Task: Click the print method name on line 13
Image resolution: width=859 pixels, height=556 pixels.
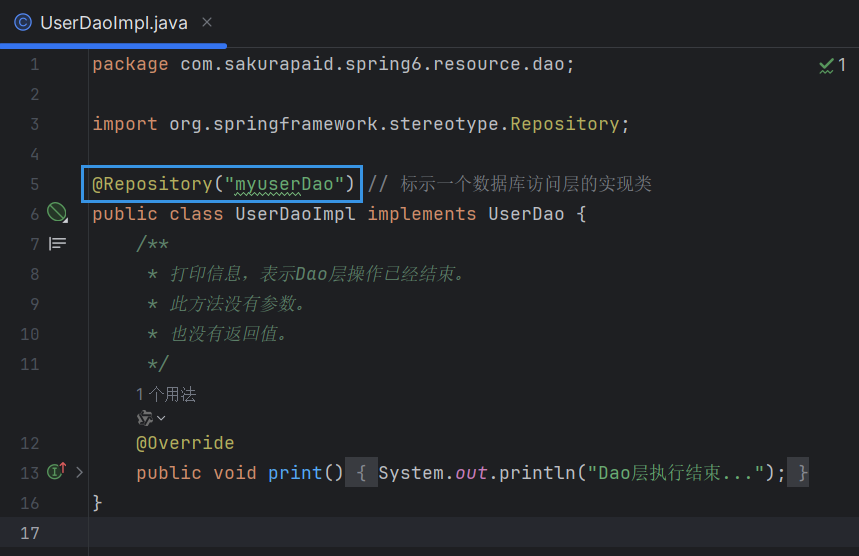Action: pyautogui.click(x=295, y=472)
